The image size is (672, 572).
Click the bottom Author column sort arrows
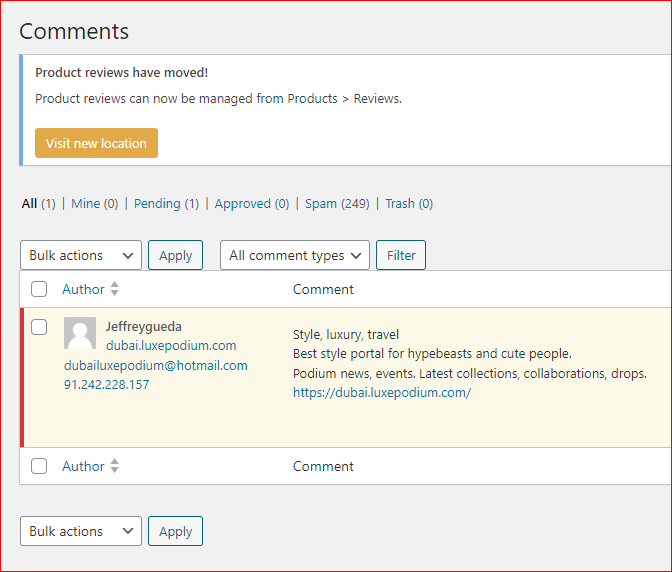pyautogui.click(x=115, y=466)
